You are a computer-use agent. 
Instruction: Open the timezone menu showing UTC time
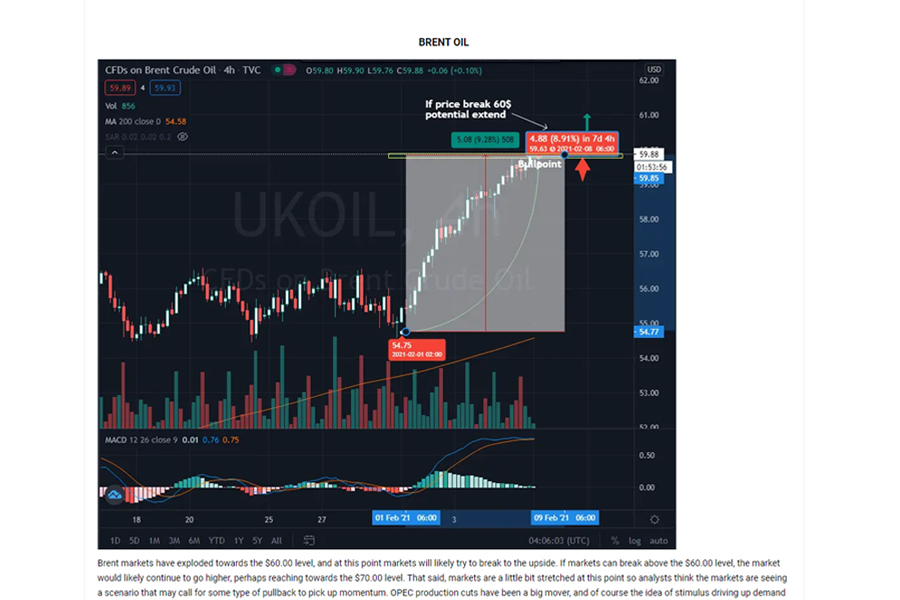[x=560, y=541]
